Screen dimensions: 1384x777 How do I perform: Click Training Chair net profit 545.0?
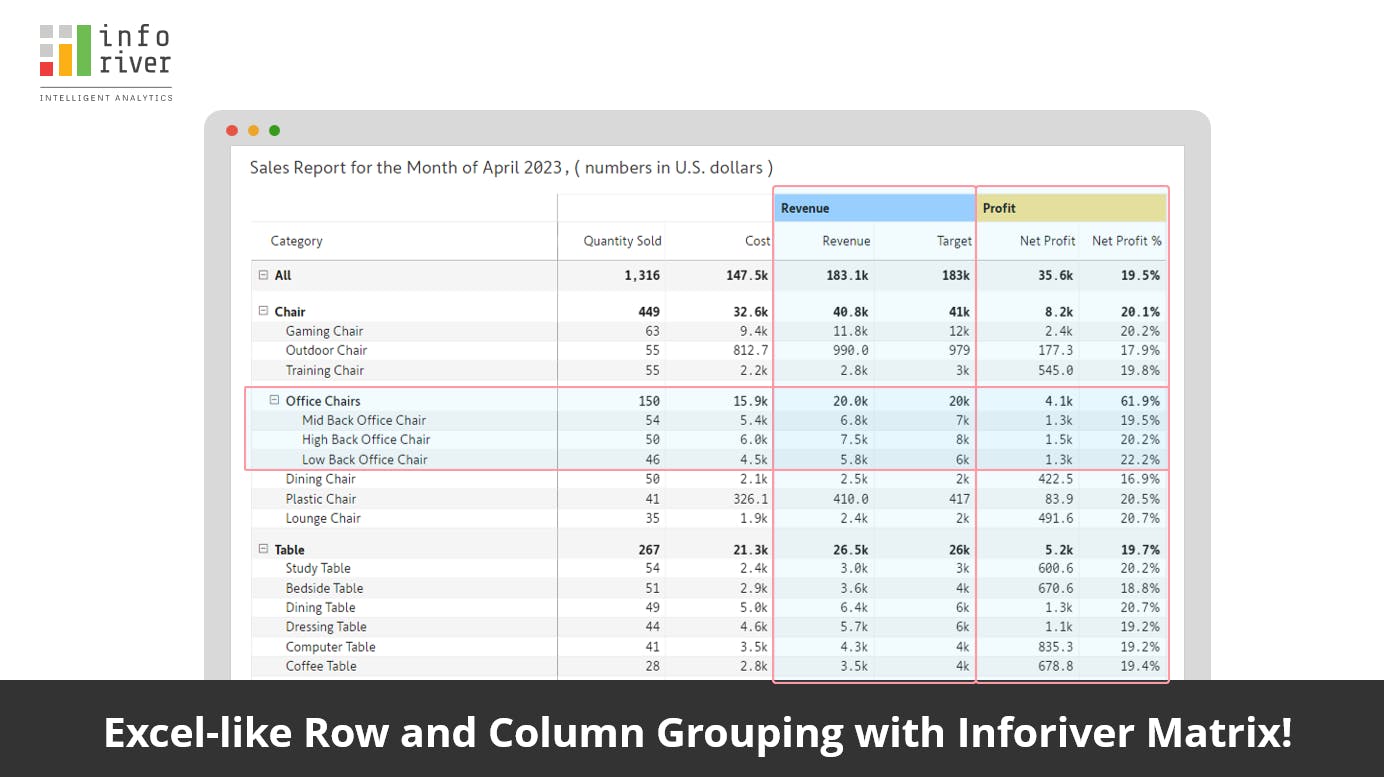(1055, 370)
